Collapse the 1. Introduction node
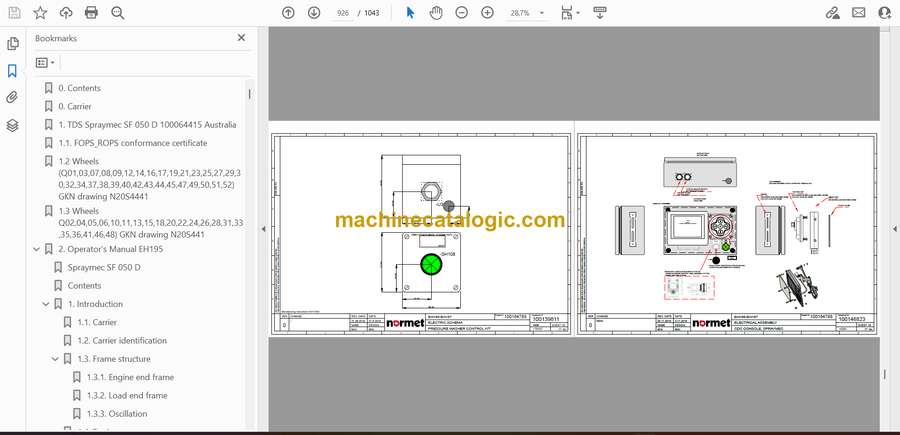The width and height of the screenshot is (900, 435). tap(46, 304)
